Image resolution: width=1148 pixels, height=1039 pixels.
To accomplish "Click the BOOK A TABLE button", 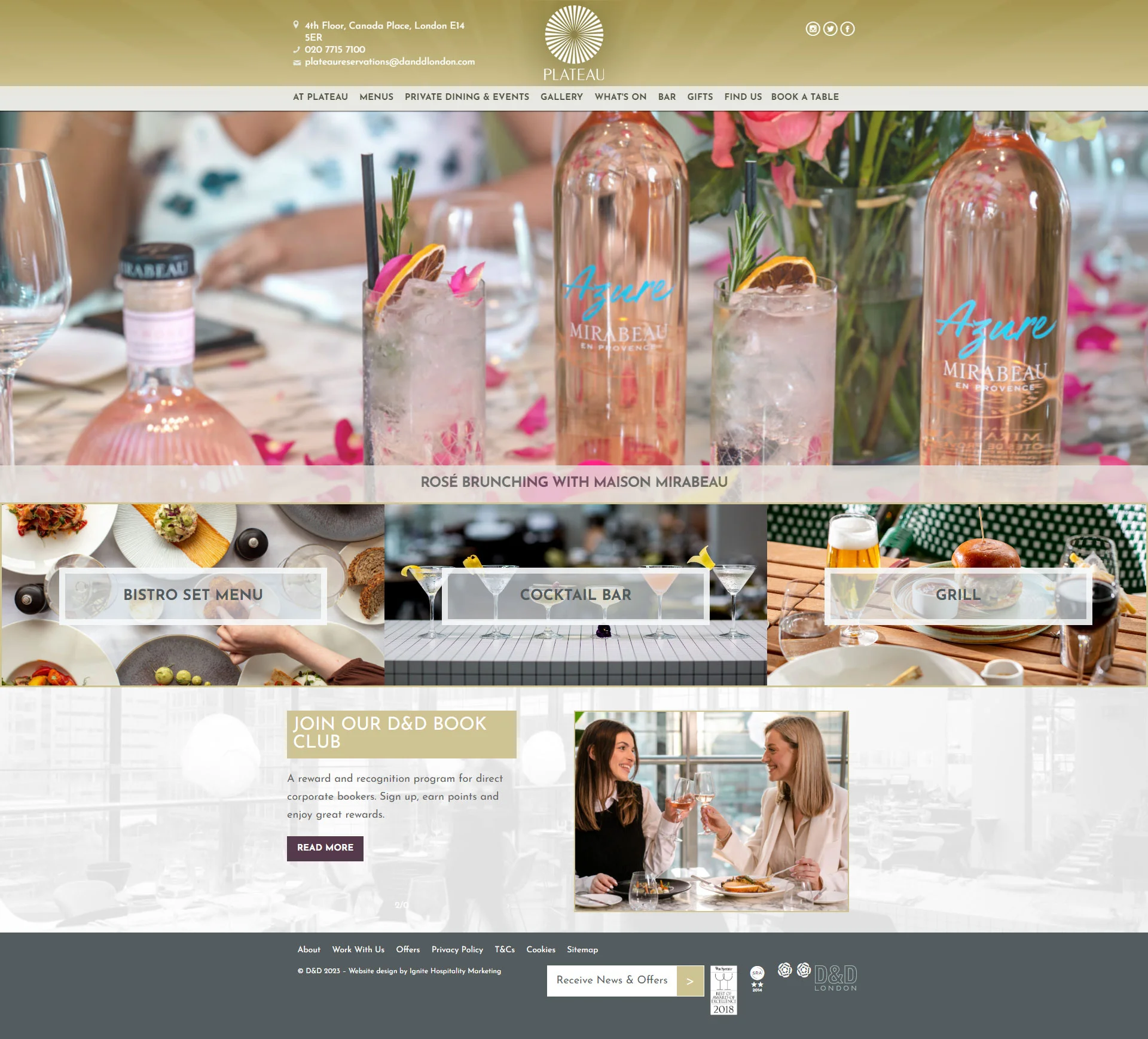I will coord(805,97).
